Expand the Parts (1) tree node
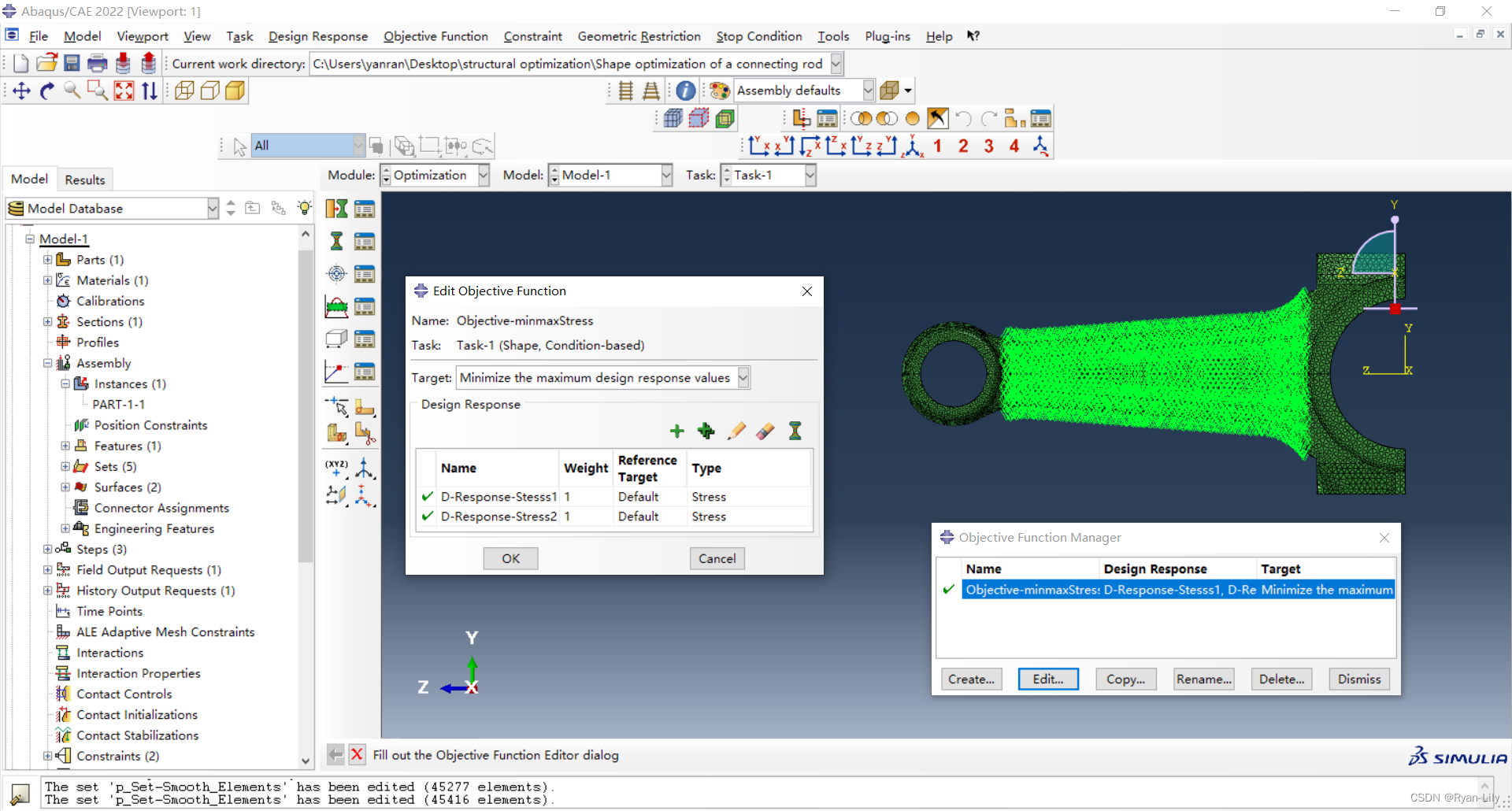Screen dimensions: 1512x811 coord(47,260)
